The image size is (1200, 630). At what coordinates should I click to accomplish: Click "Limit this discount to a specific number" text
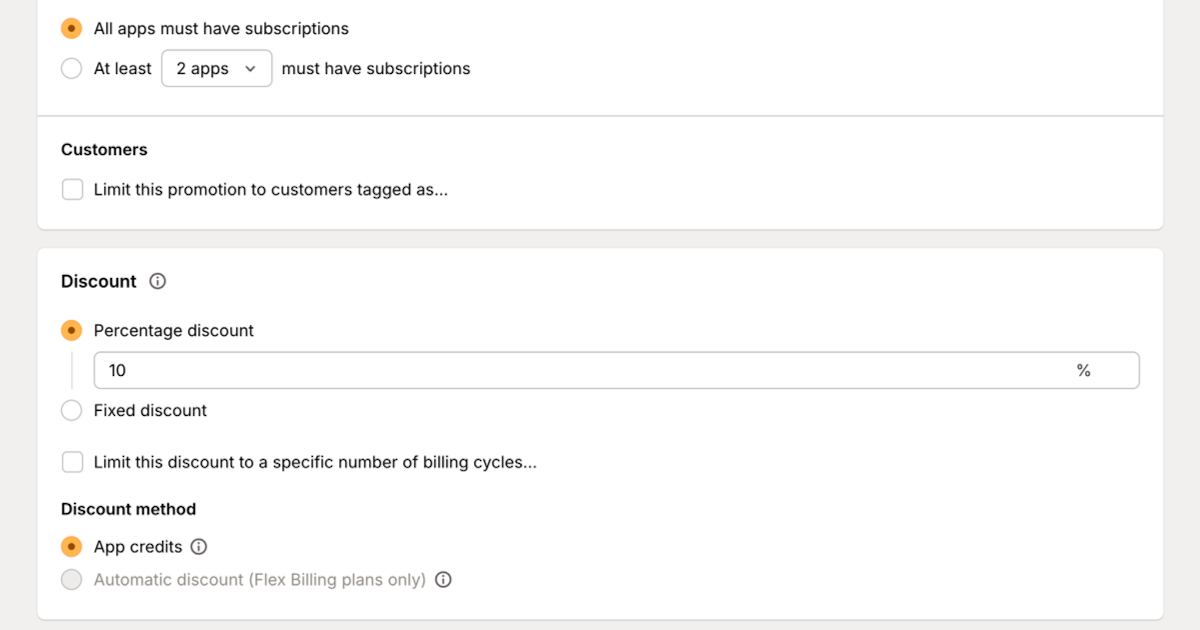[314, 463]
